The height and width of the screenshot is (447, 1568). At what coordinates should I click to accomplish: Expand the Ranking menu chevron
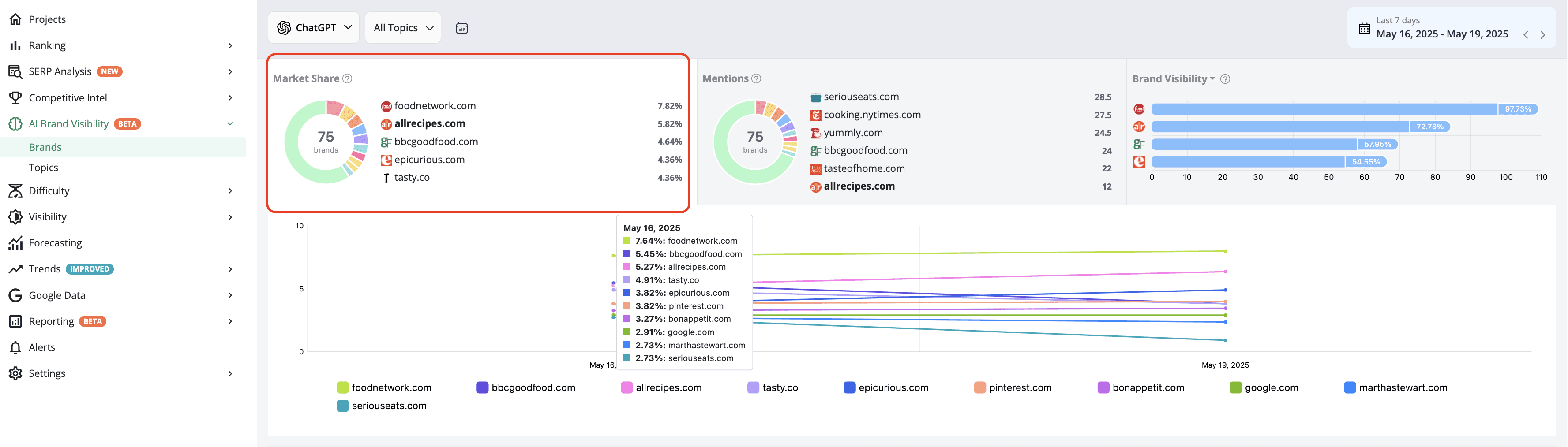pyautogui.click(x=230, y=45)
